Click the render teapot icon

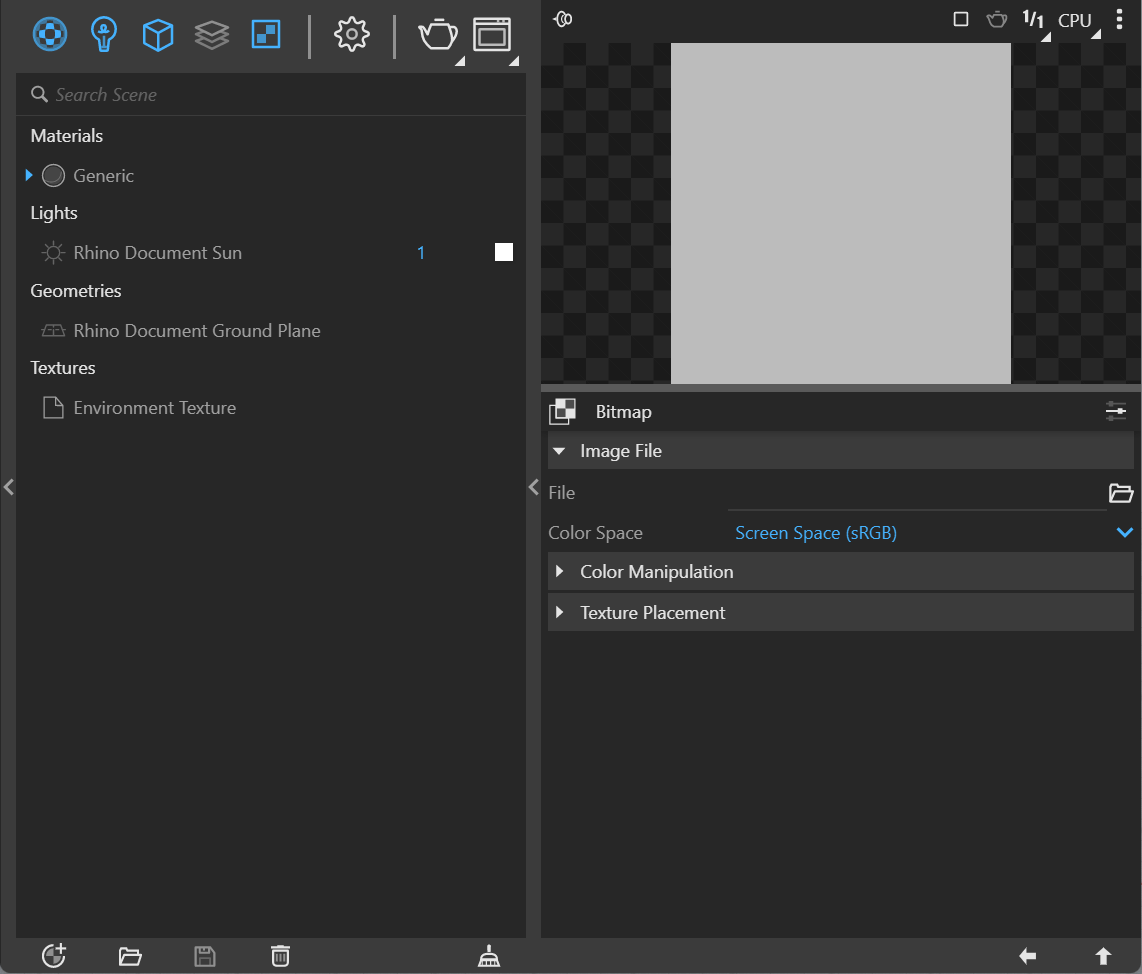tap(438, 34)
